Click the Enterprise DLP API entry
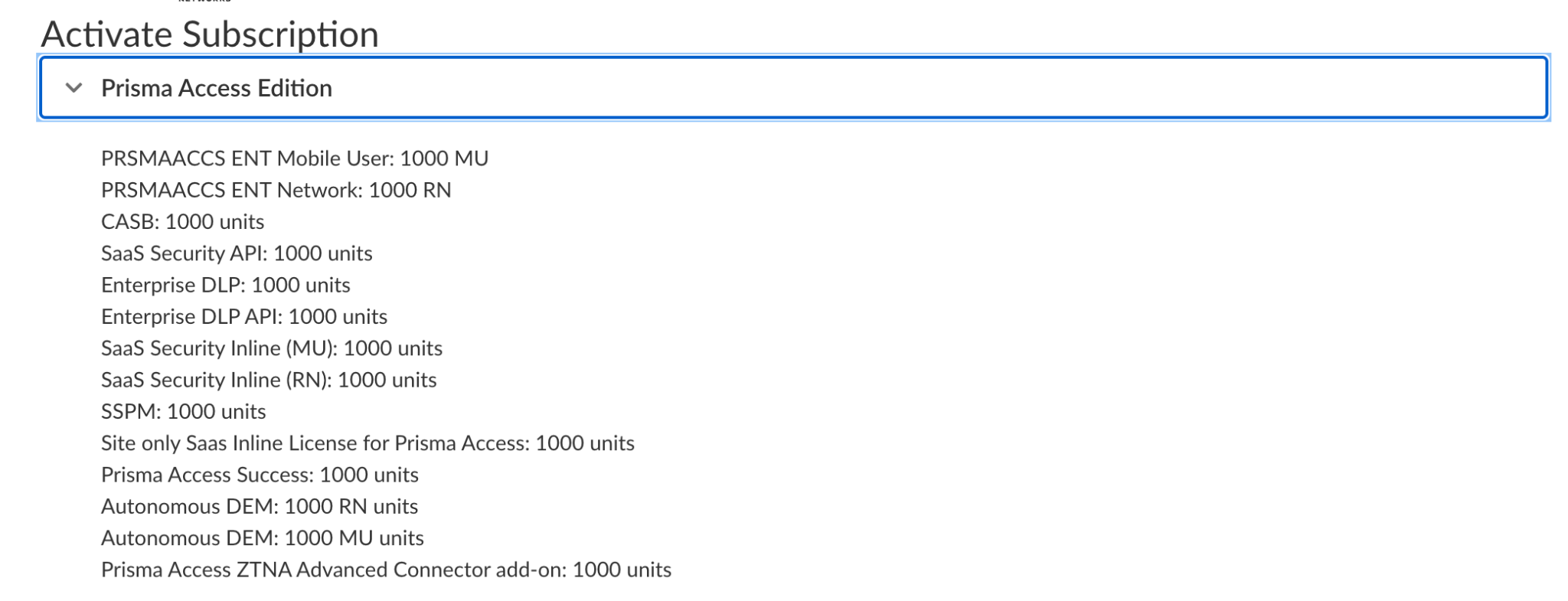1568x601 pixels. [x=243, y=317]
